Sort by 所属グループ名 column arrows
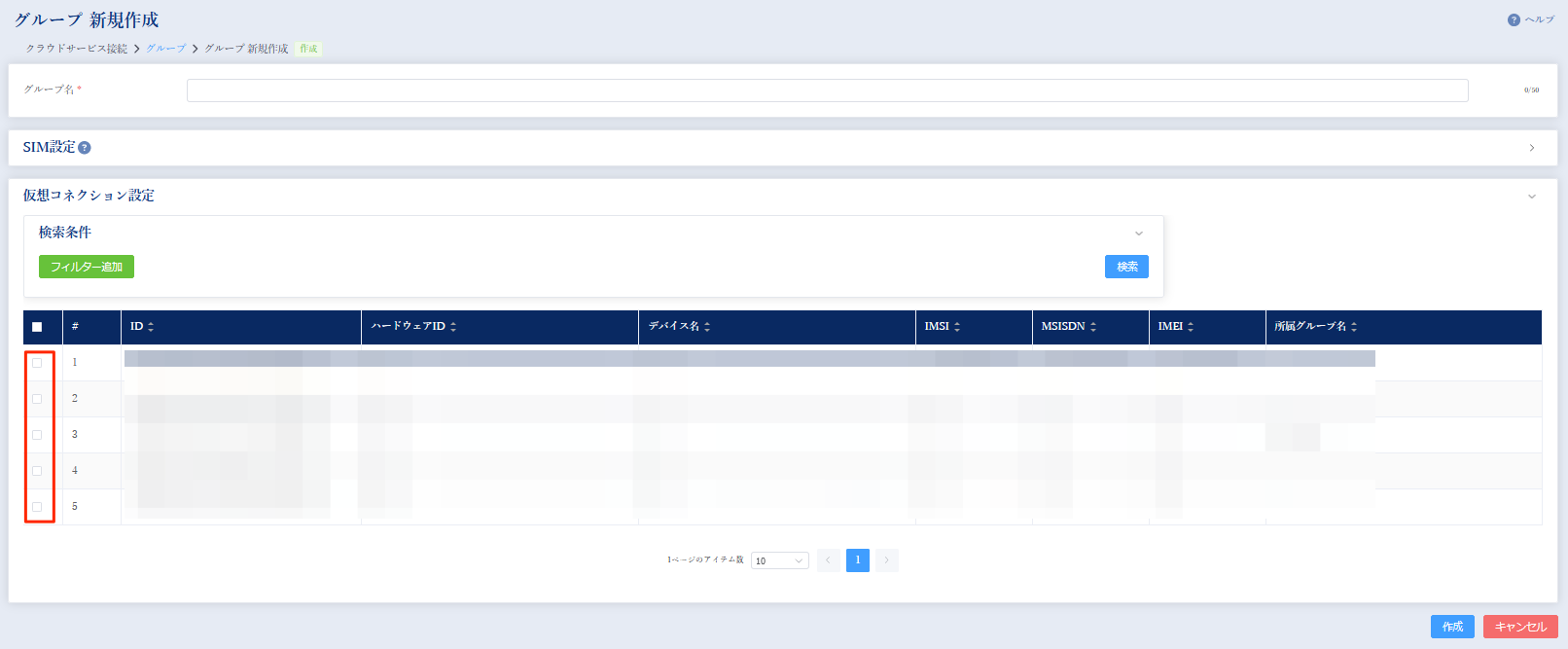 [x=1354, y=327]
